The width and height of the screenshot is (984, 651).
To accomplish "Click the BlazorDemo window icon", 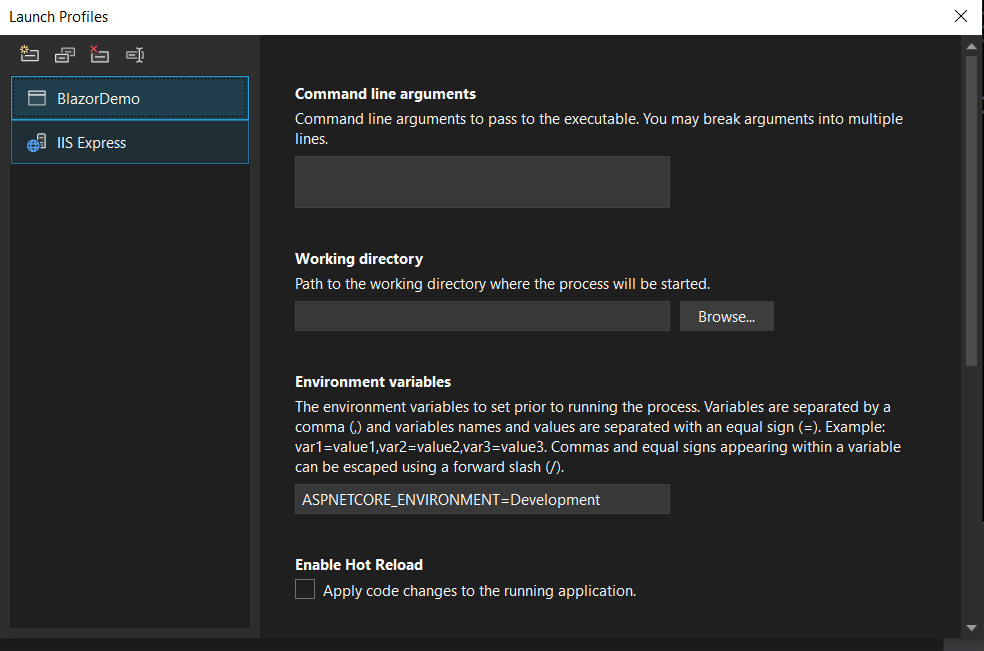I will coord(37,98).
